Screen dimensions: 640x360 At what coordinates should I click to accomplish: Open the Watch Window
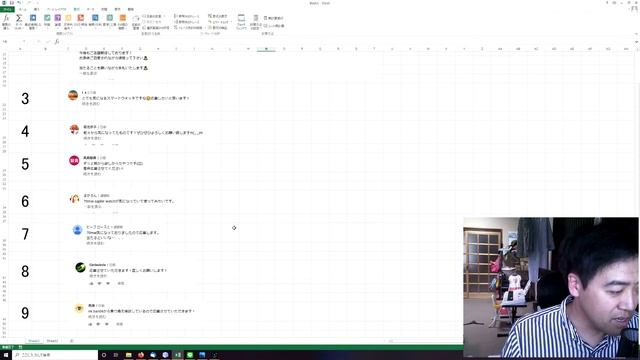tap(241, 22)
